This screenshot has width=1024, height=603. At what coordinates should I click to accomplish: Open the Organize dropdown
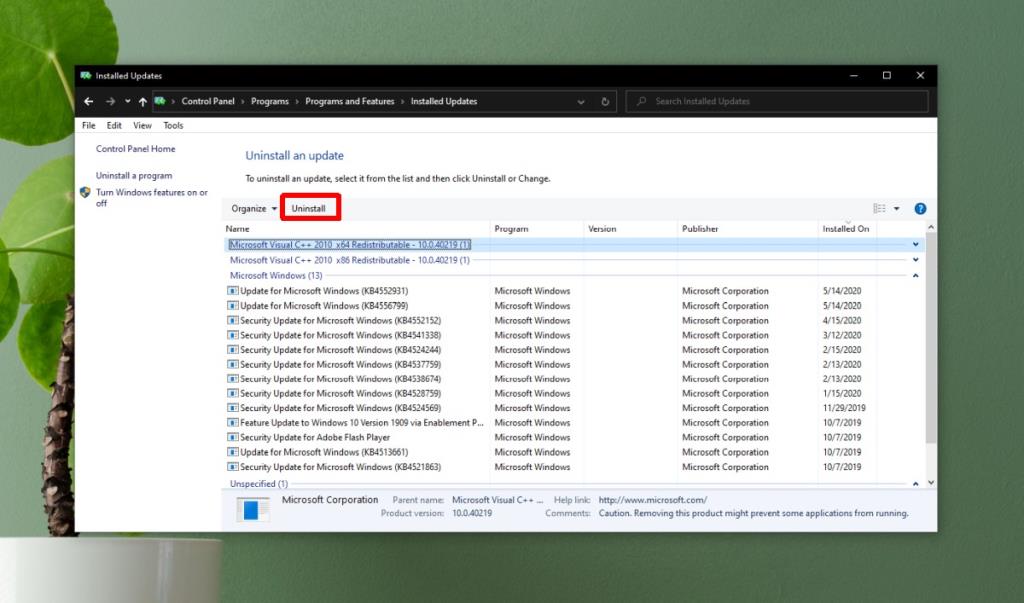pyautogui.click(x=252, y=208)
